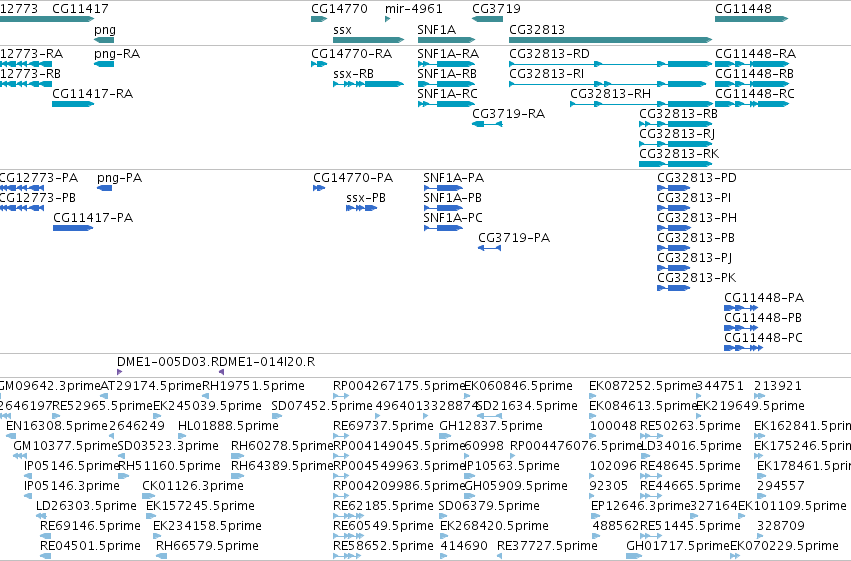Click the CG12773-PB protein label

pyautogui.click(x=37, y=198)
